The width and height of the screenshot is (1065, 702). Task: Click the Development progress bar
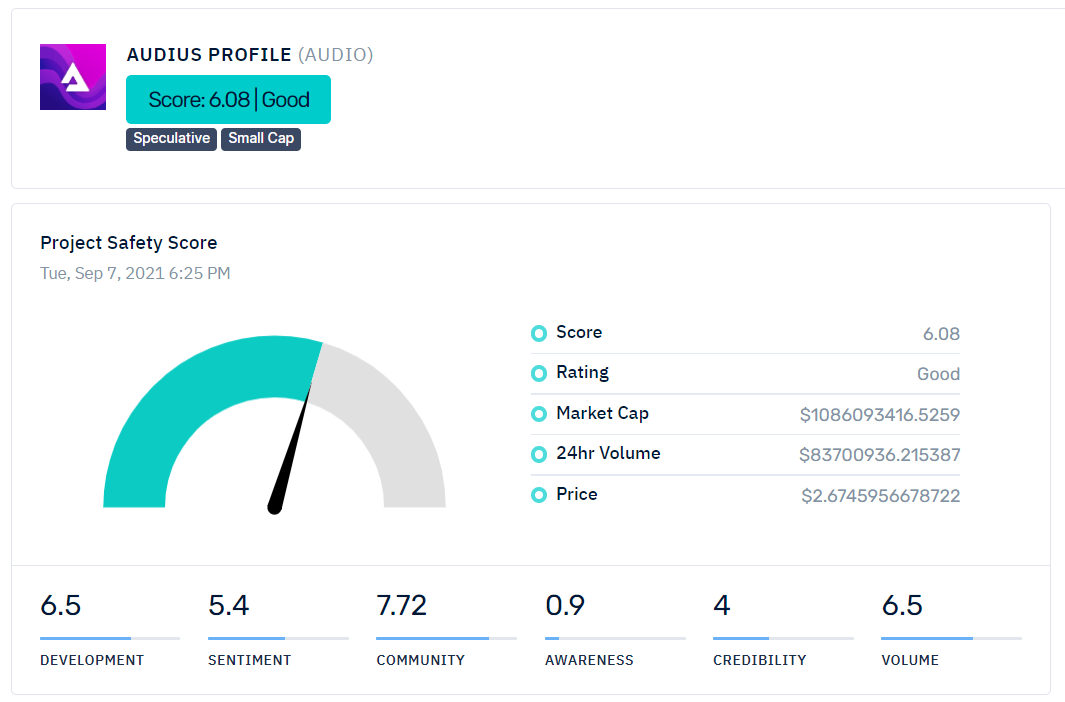[110, 638]
